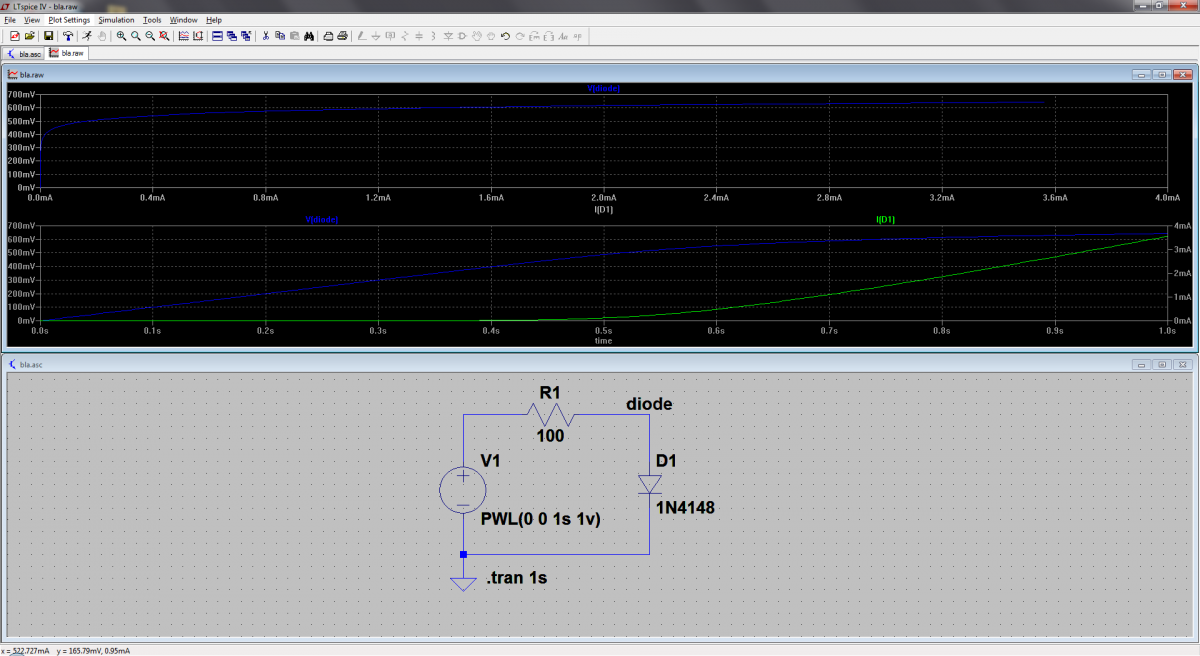The height and width of the screenshot is (656, 1200).
Task: Click the 1N4148 diode model text
Action: (x=686, y=506)
